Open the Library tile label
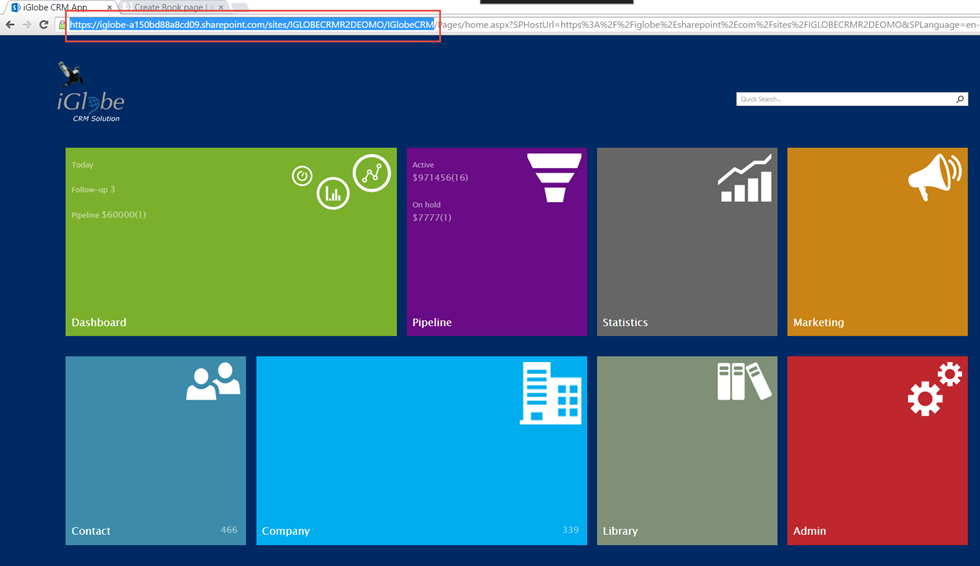 620,531
